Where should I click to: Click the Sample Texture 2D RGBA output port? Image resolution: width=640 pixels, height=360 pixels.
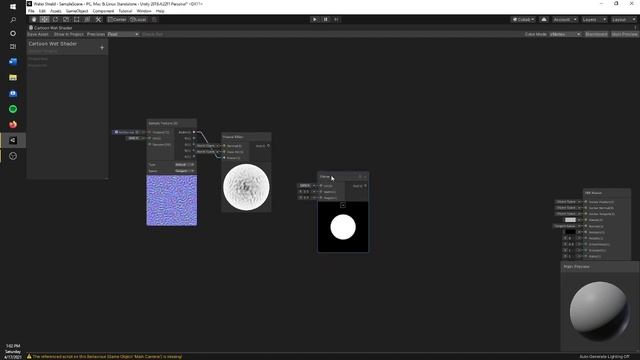pyautogui.click(x=194, y=132)
